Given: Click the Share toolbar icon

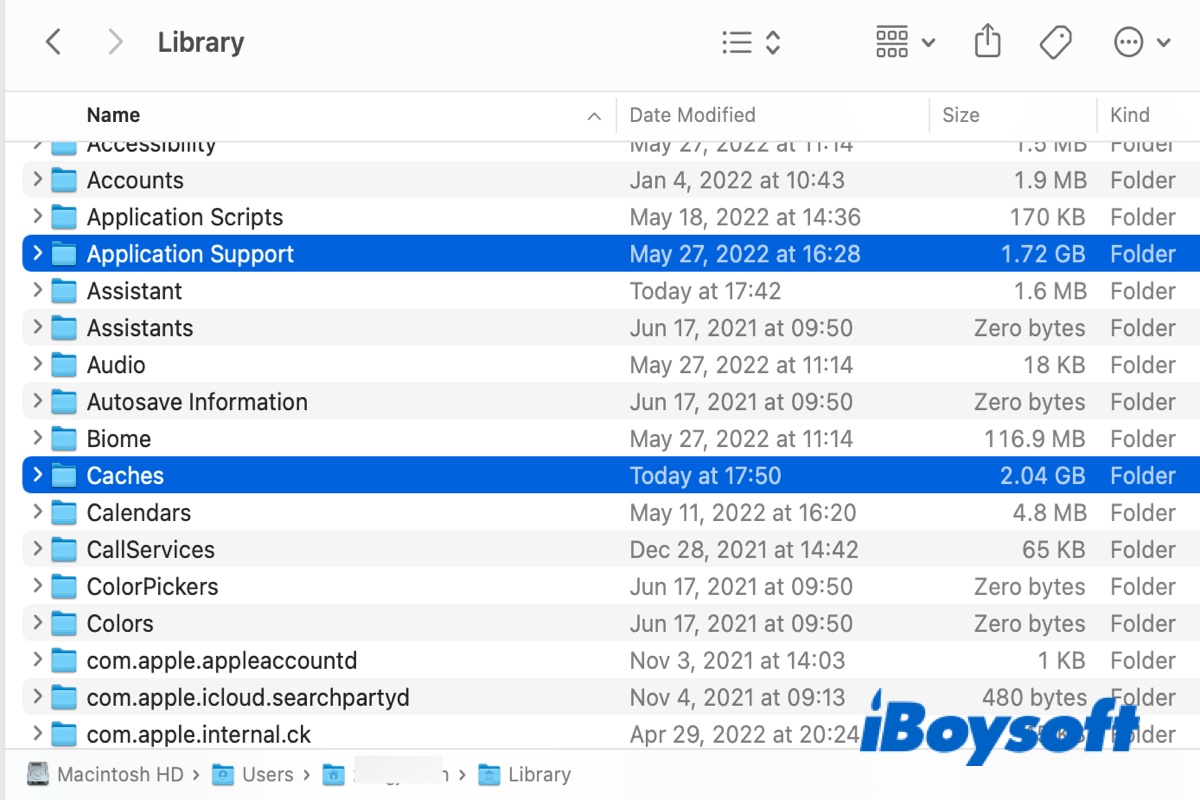Looking at the screenshot, I should tap(987, 42).
